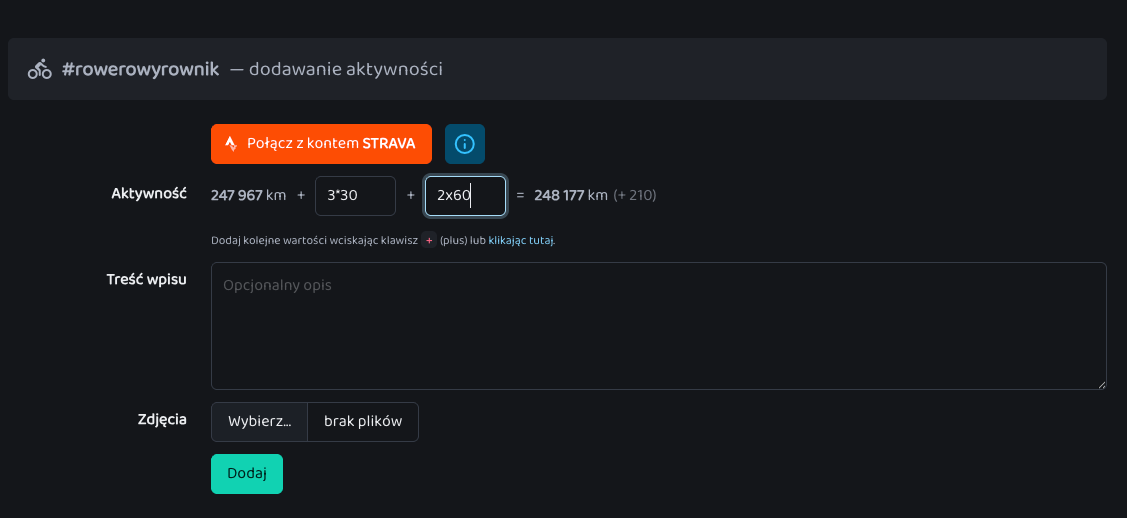
Task: Click the Treść wpisu label
Action: pyautogui.click(x=146, y=278)
